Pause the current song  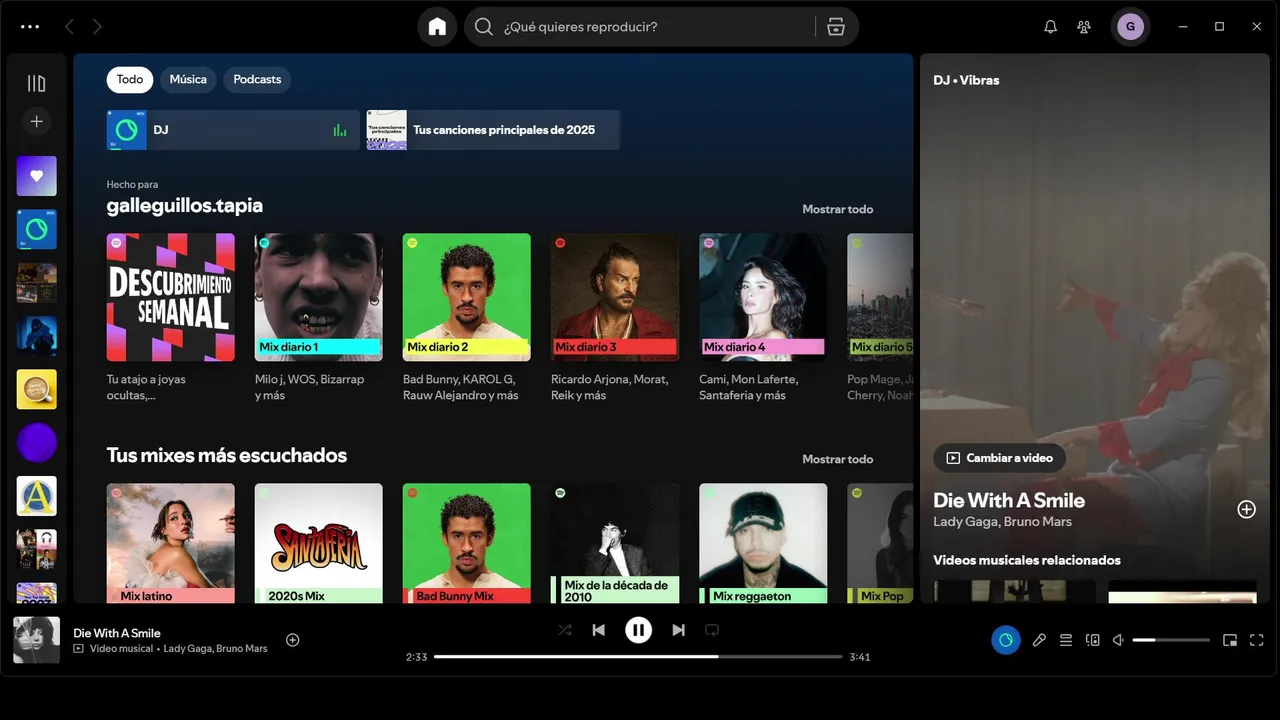click(638, 630)
